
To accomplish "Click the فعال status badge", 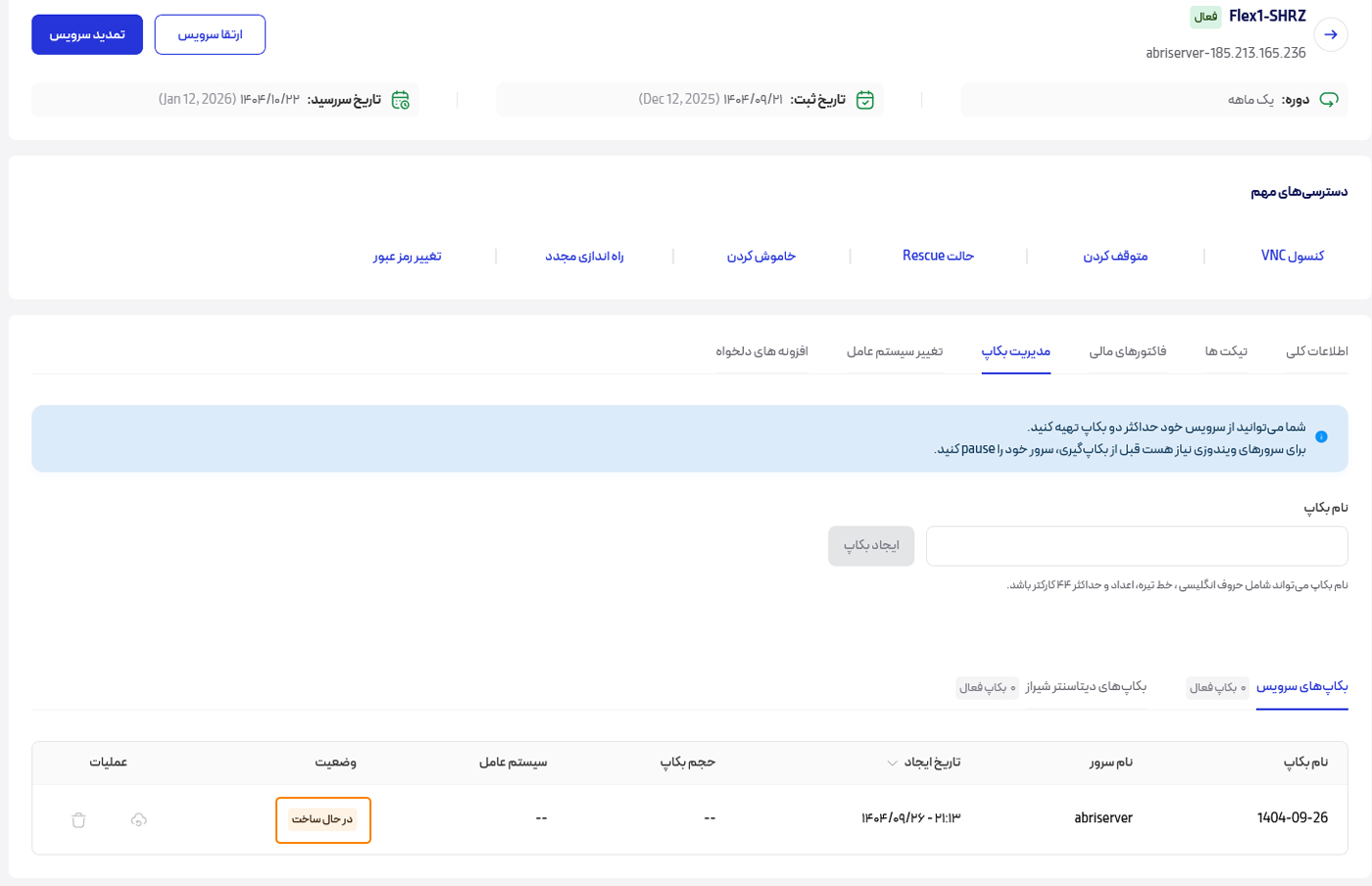I will click(1205, 17).
